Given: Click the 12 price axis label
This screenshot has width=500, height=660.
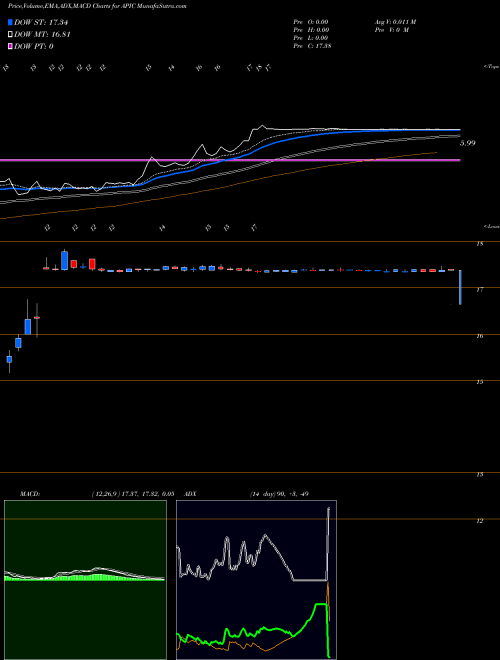Looking at the screenshot, I should point(479,521).
